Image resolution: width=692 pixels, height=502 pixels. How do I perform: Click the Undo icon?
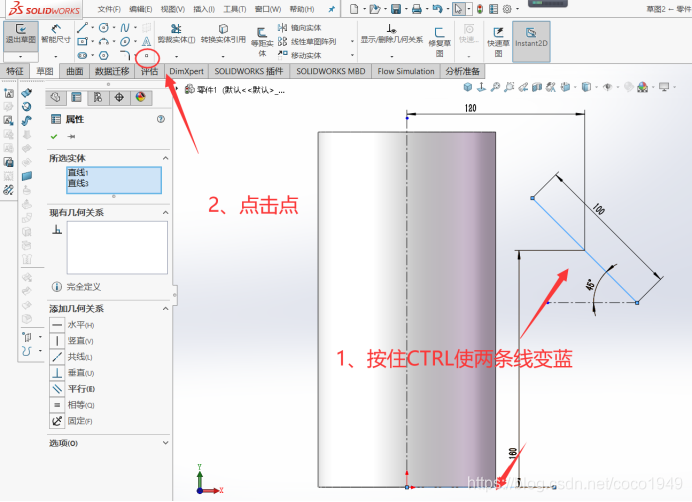coord(437,9)
